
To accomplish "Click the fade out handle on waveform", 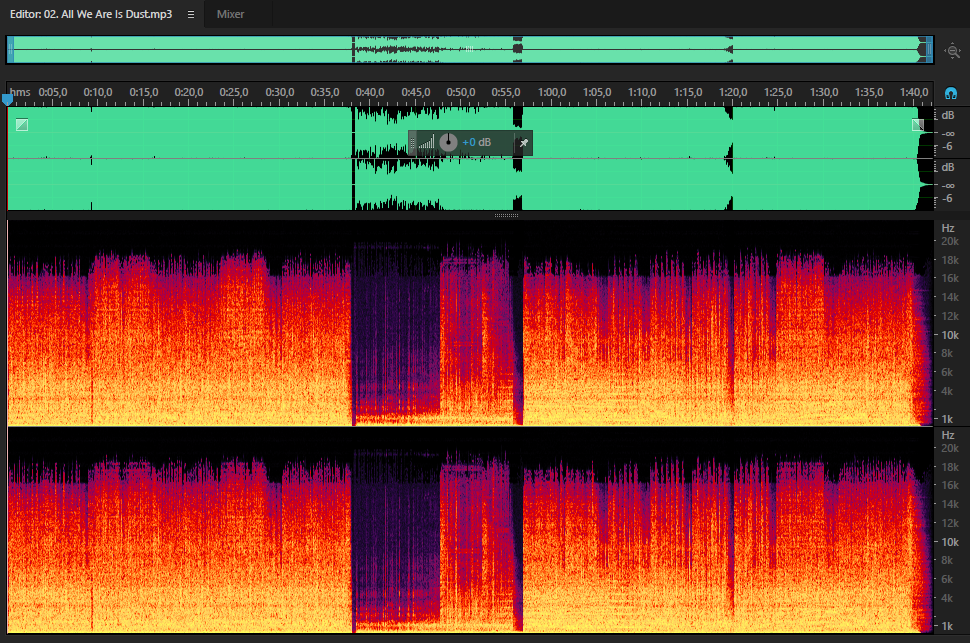I will tap(918, 125).
